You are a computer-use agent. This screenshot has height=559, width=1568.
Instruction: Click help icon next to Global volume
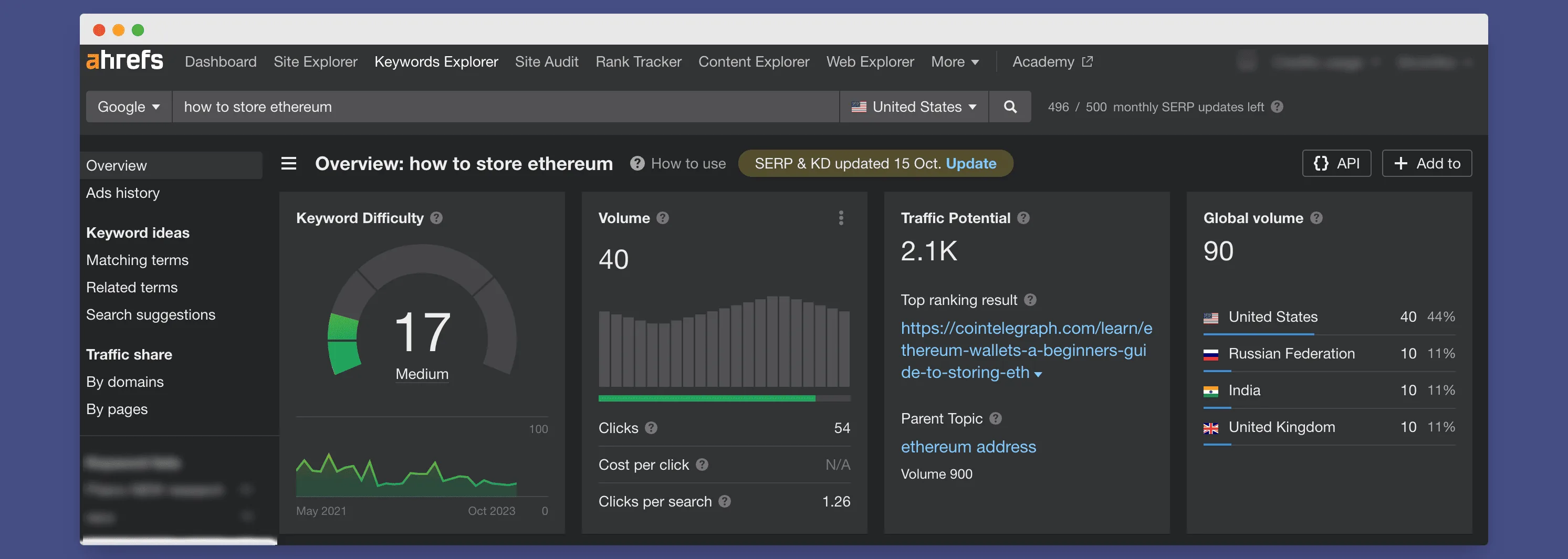[1316, 218]
